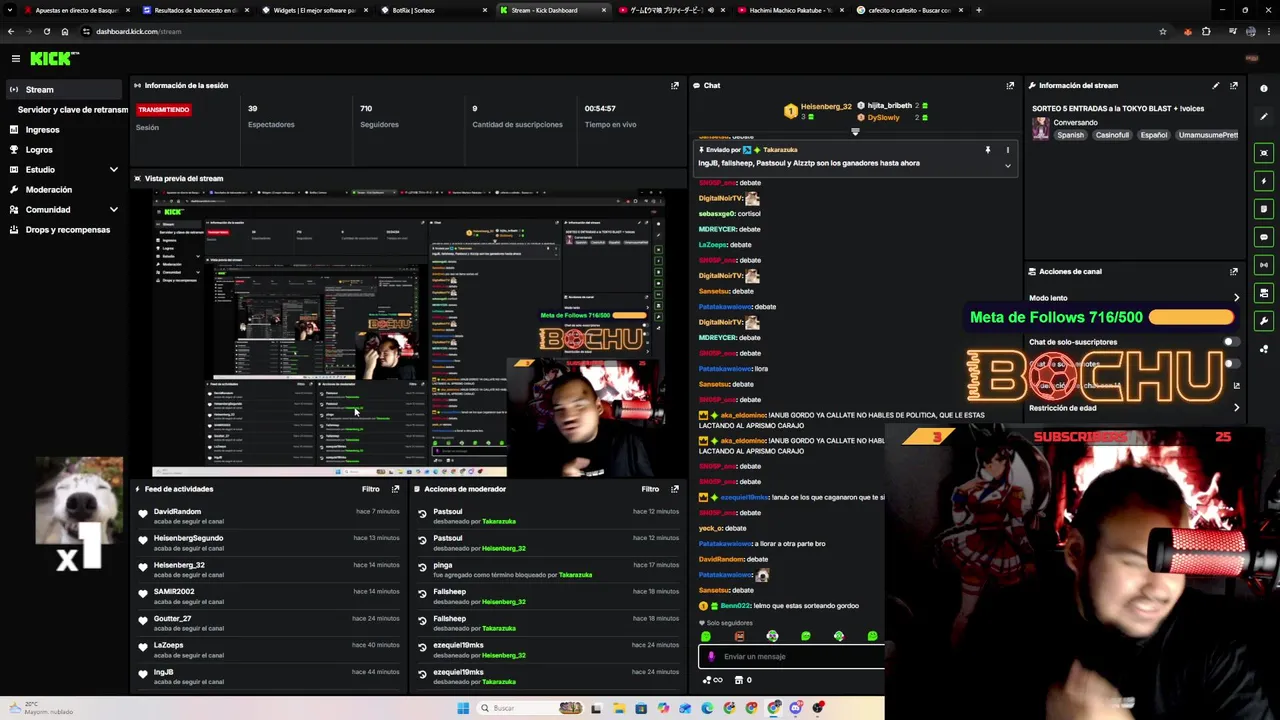Pop out the Acciones de canal panel
The width and height of the screenshot is (1280, 720).
tap(1234, 271)
